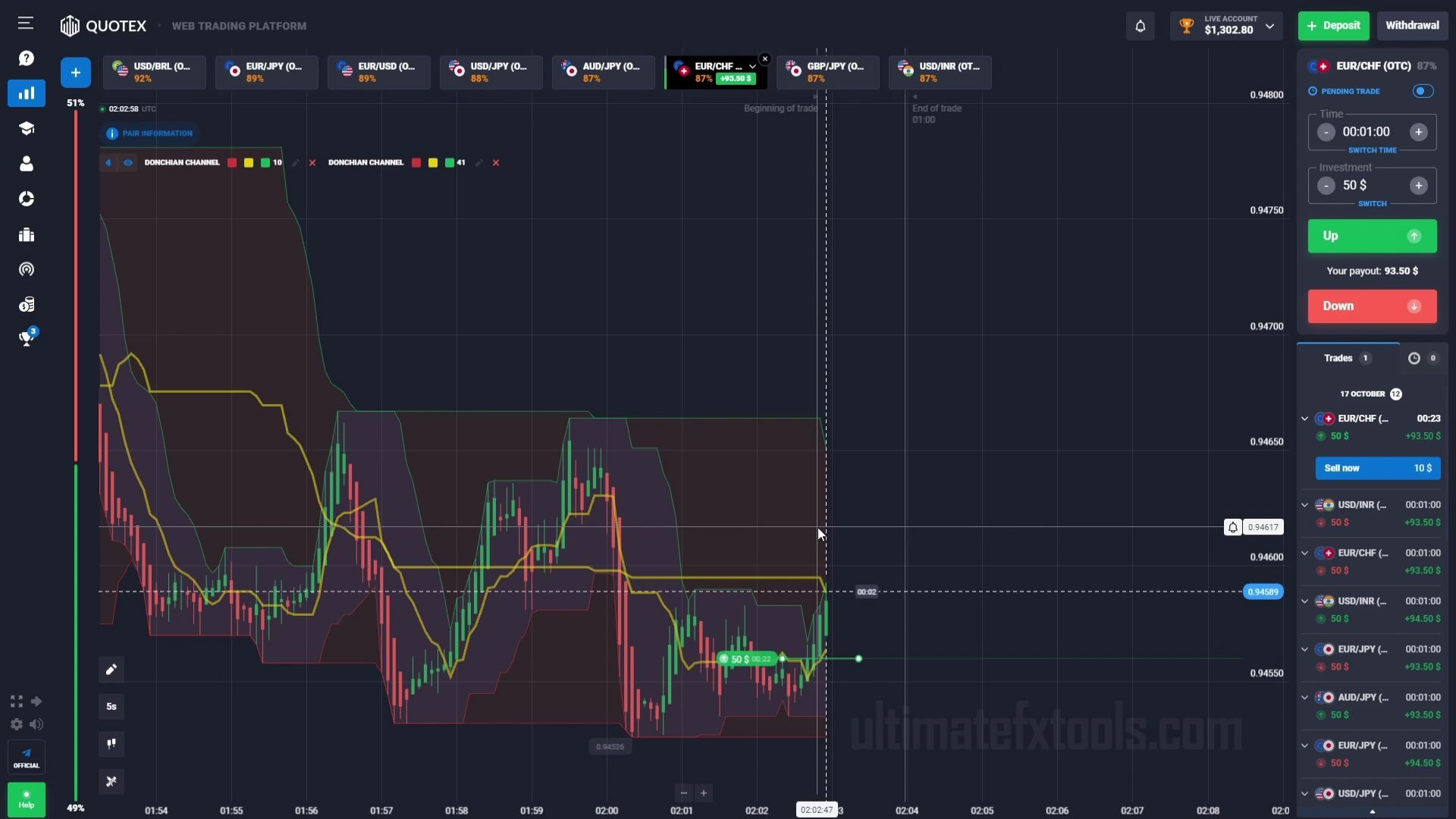Image resolution: width=1456 pixels, height=819 pixels.
Task: Decrease investment amount with minus
Action: click(x=1326, y=186)
